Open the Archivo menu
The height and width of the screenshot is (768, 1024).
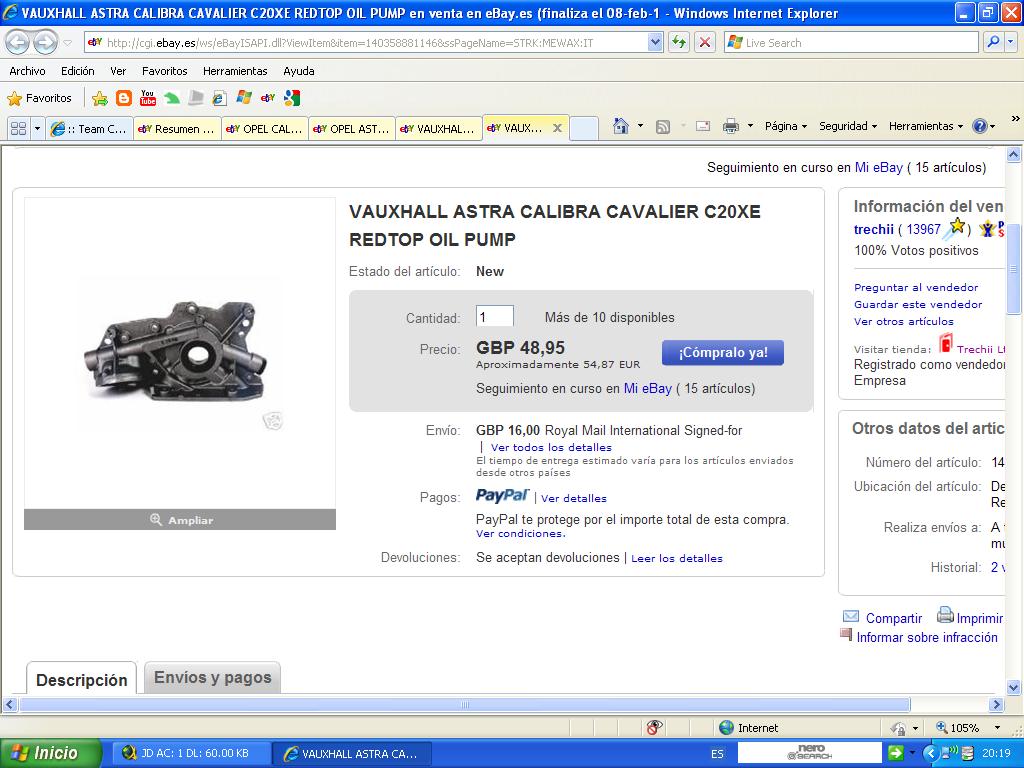(27, 71)
